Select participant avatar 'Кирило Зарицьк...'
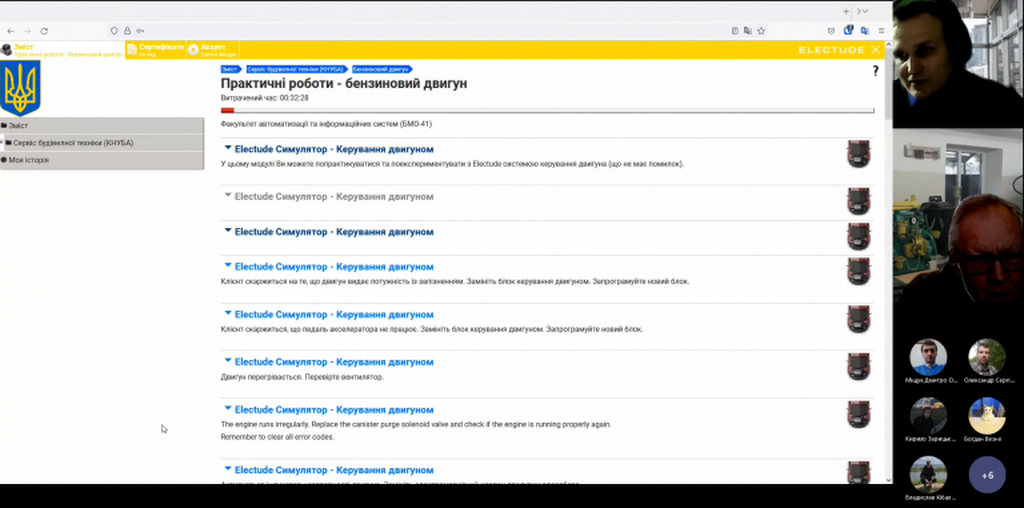 coord(928,416)
